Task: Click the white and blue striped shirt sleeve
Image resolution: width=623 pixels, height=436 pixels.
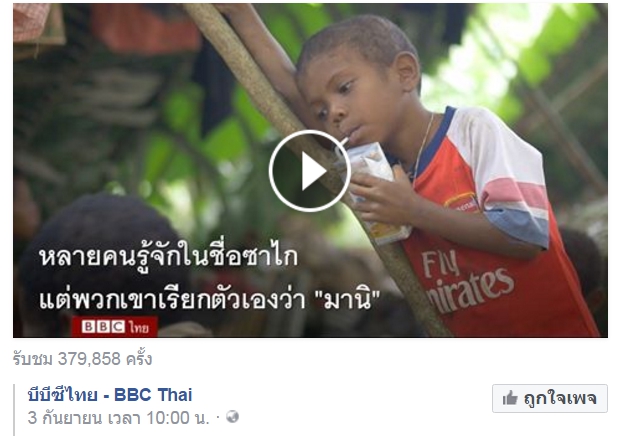Action: click(513, 183)
